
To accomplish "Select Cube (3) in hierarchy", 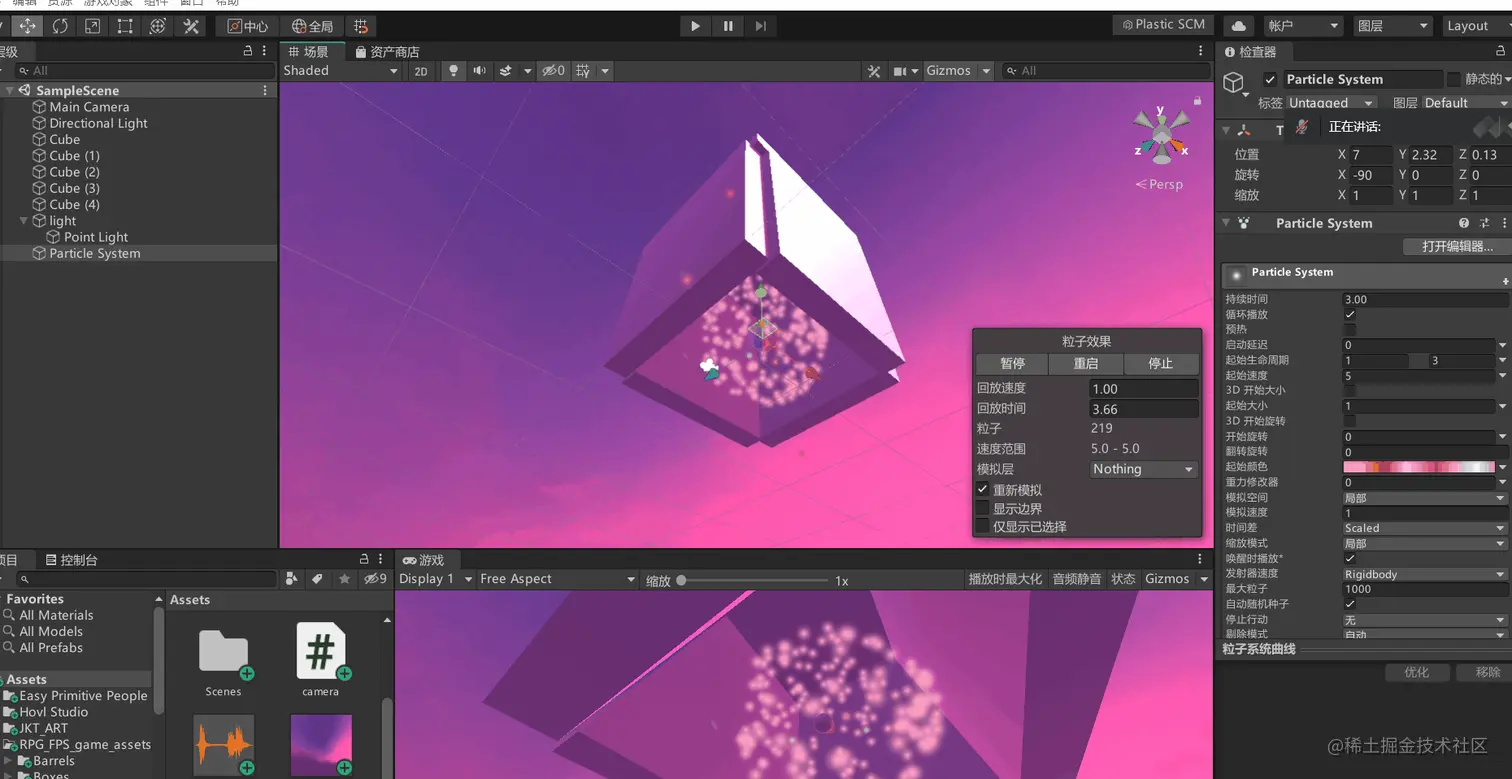I will 74,188.
